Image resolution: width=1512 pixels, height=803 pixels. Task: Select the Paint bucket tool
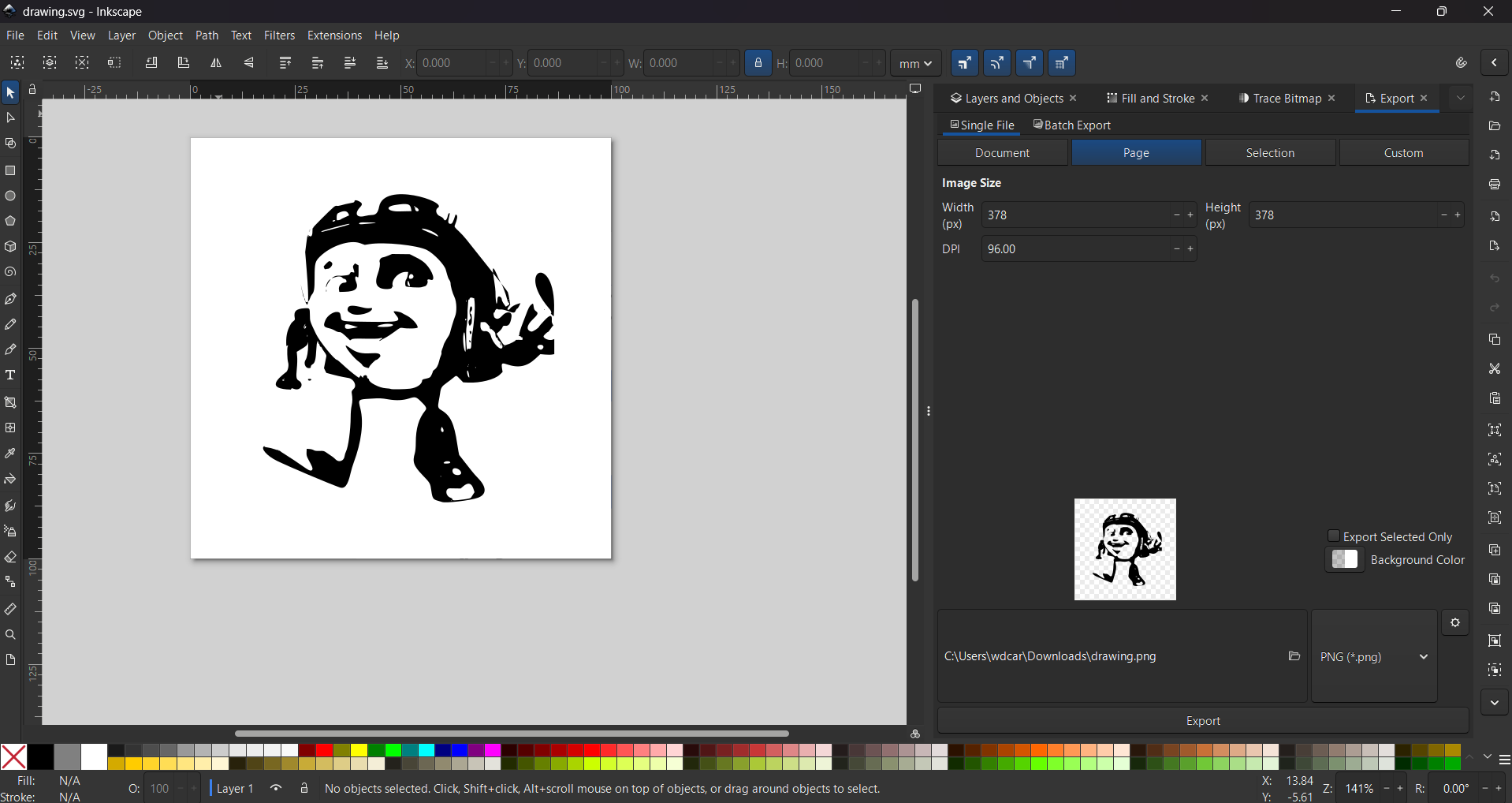(x=10, y=480)
